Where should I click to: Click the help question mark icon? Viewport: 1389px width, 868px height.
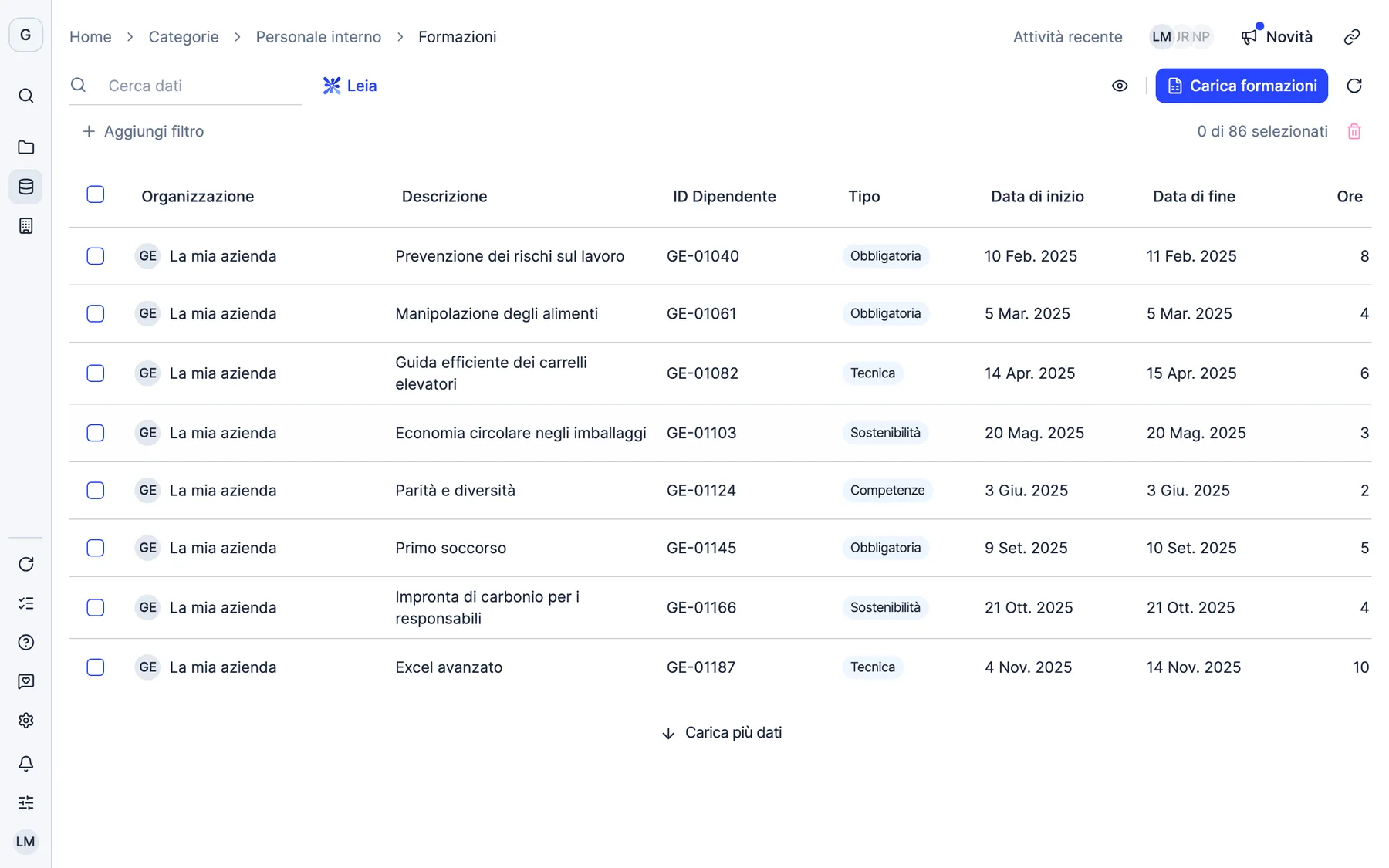coord(25,642)
